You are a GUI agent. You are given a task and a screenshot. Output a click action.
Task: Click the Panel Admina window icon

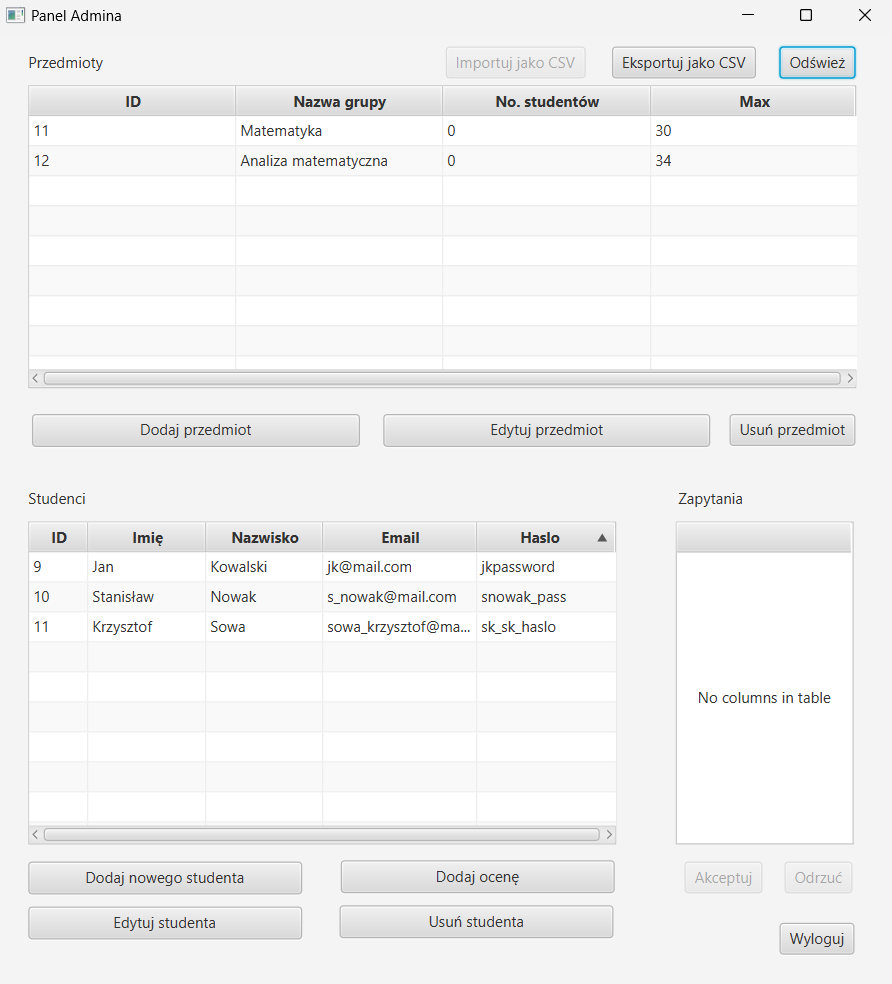pyautogui.click(x=16, y=16)
